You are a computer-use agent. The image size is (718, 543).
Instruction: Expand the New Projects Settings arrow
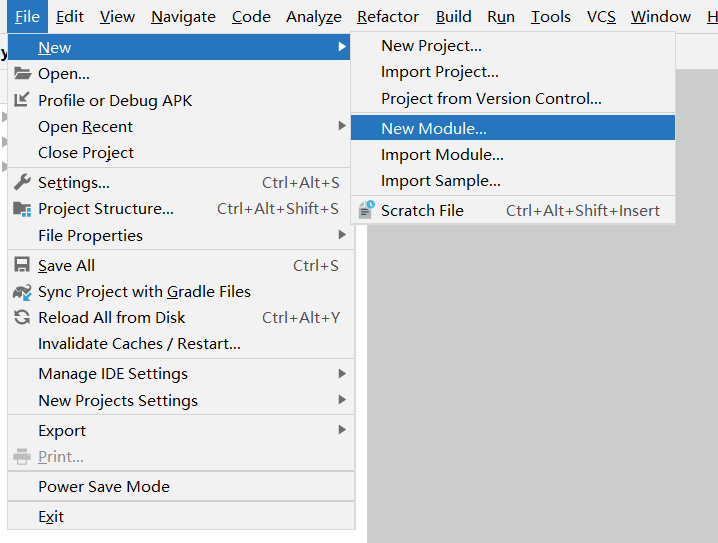tap(342, 400)
